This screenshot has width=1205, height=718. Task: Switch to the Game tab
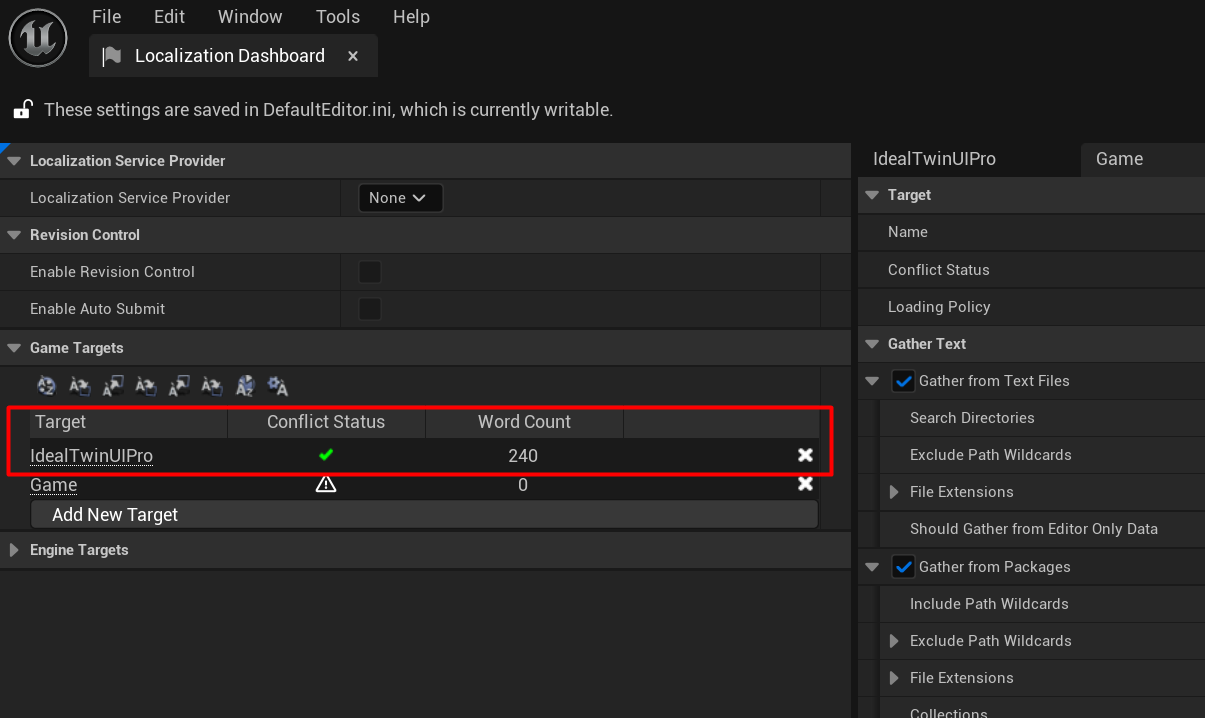coord(1119,159)
